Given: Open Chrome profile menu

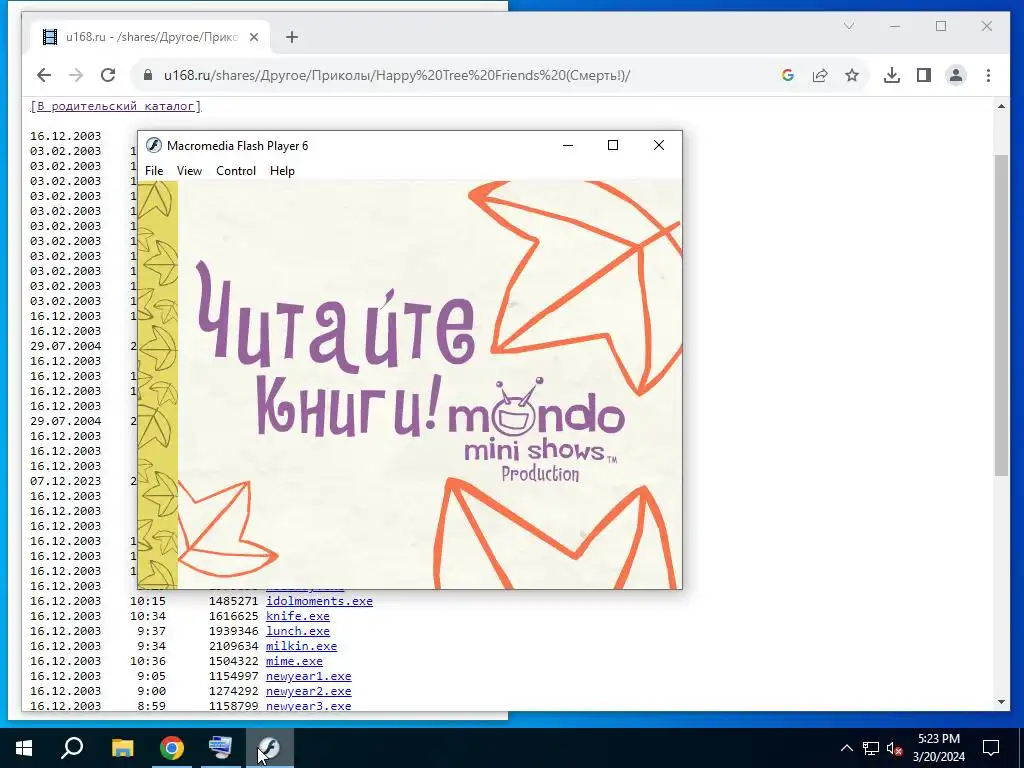Looking at the screenshot, I should (956, 75).
